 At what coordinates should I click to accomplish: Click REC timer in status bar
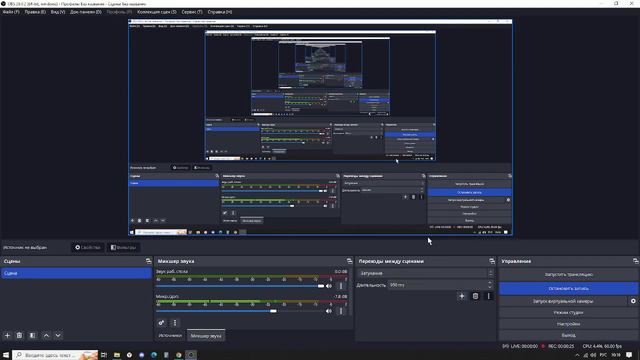coord(561,346)
